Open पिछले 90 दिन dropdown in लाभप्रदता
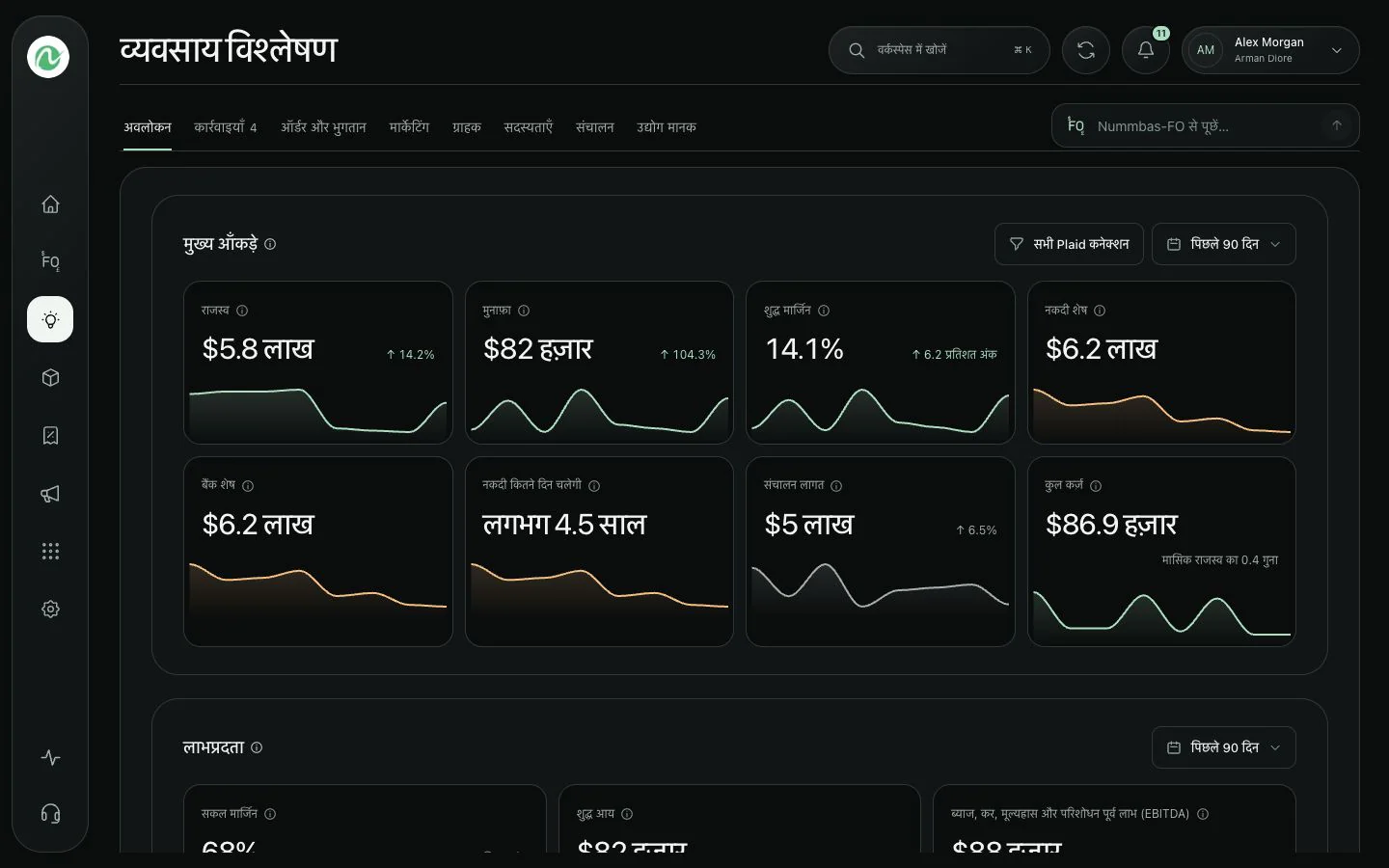Viewport: 1389px width, 868px height. point(1223,747)
